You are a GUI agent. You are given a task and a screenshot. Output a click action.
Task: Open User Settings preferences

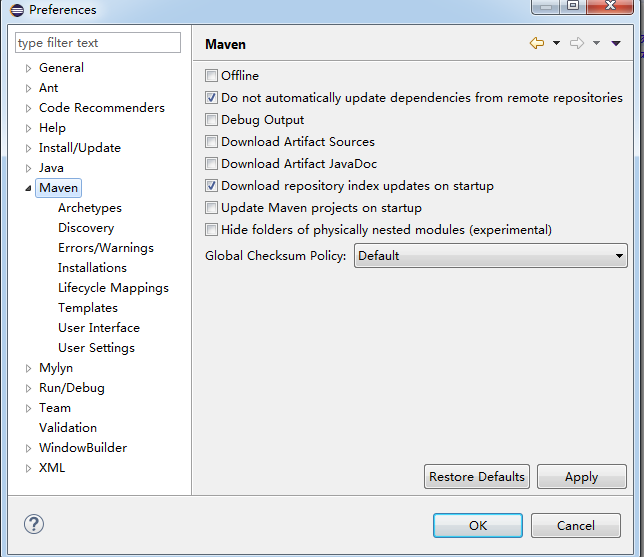tap(97, 348)
